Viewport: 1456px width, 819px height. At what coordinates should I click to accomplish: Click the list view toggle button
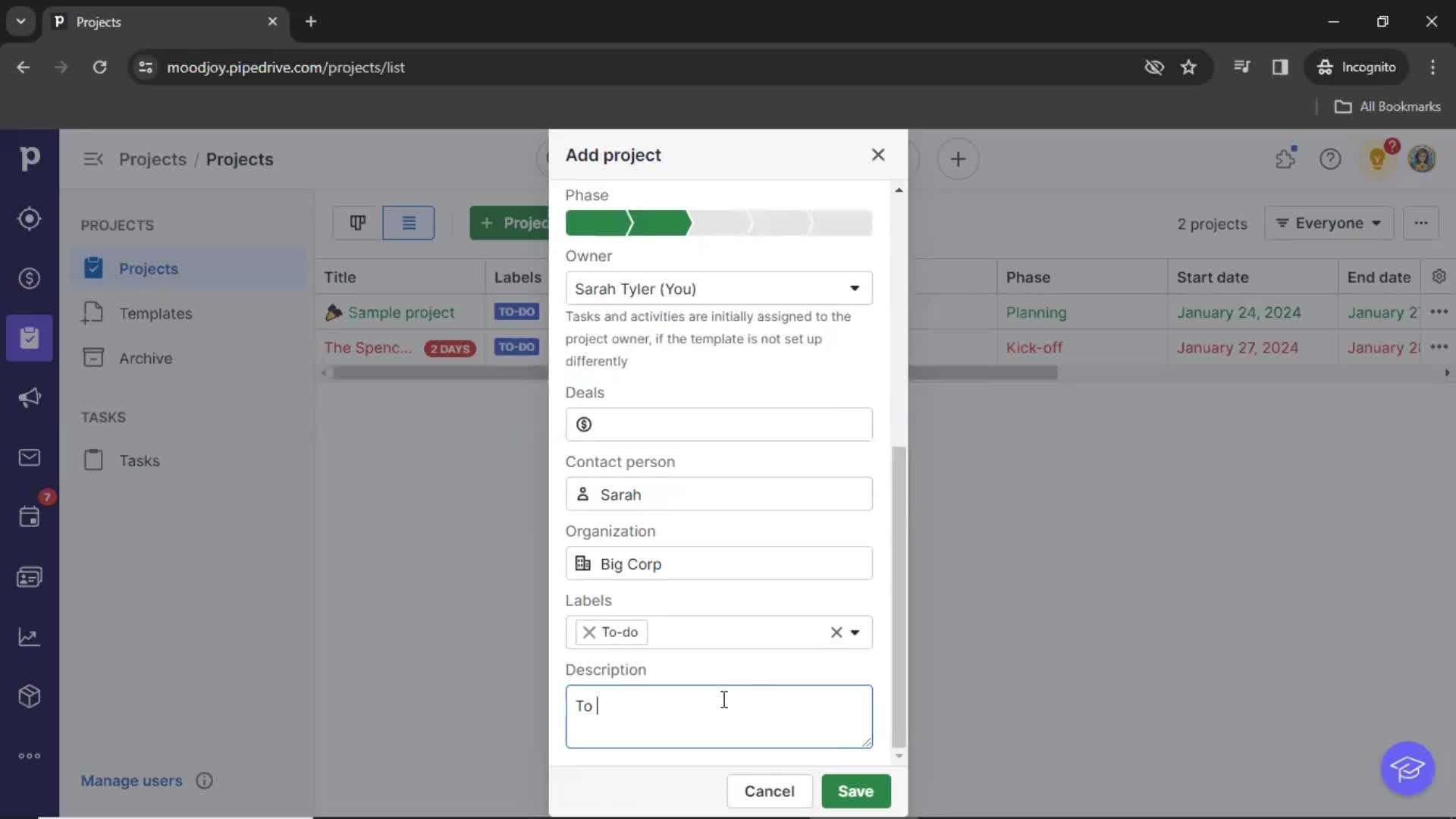click(407, 222)
